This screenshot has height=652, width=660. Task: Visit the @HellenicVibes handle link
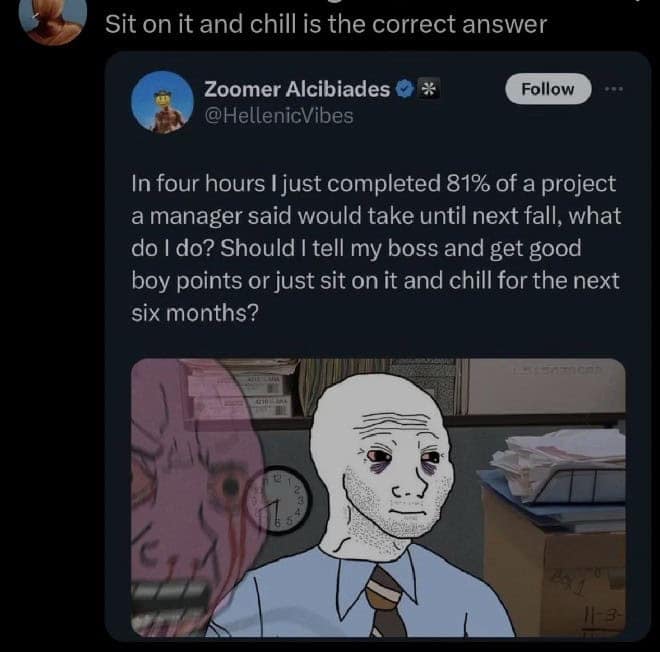coord(279,116)
